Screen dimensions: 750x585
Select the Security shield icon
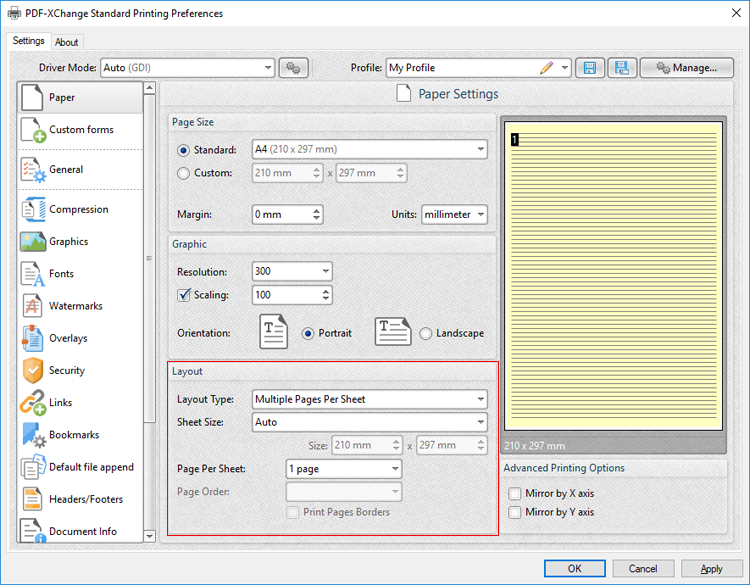pos(33,371)
